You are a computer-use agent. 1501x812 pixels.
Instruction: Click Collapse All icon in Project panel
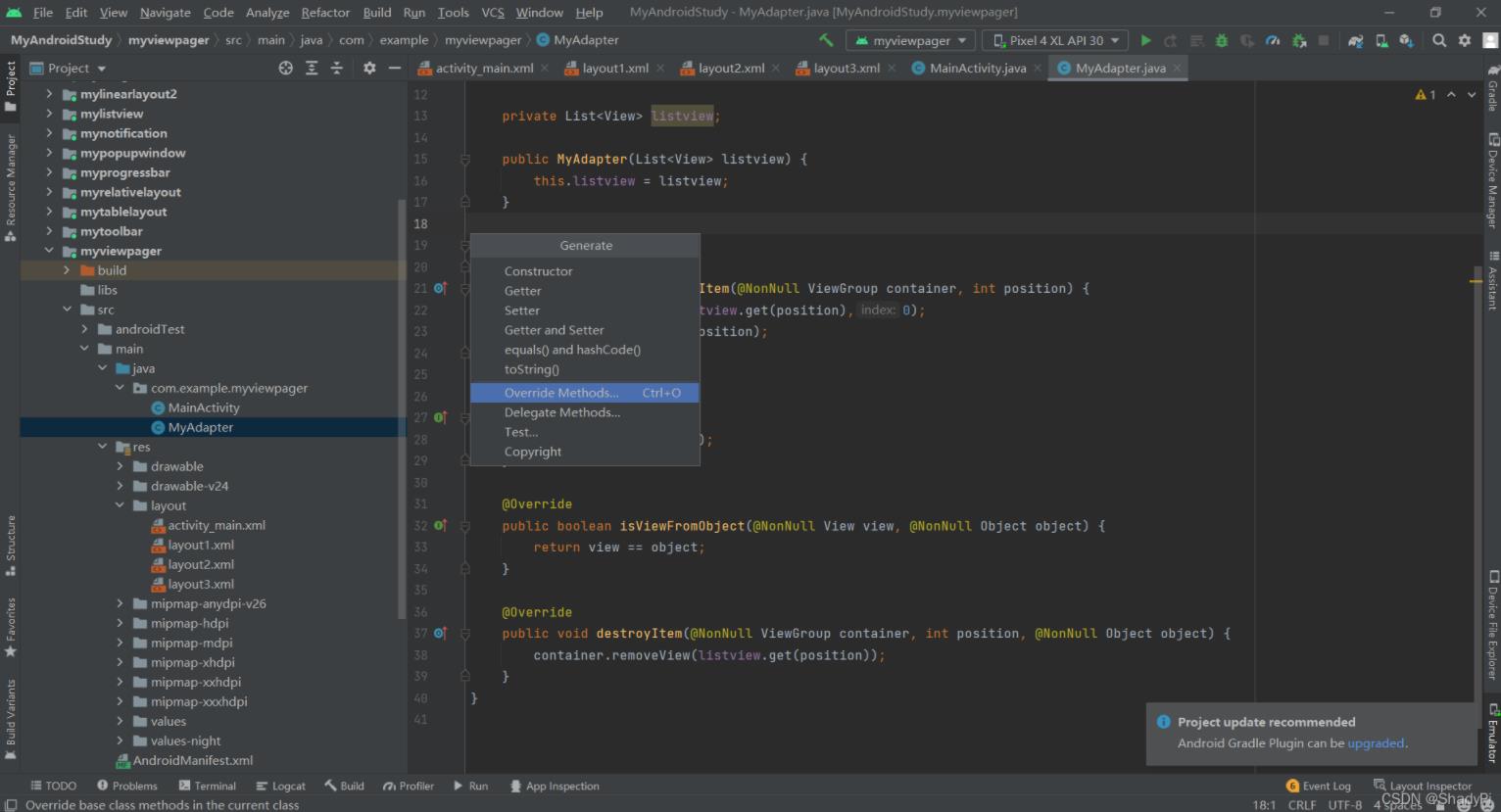[x=336, y=68]
